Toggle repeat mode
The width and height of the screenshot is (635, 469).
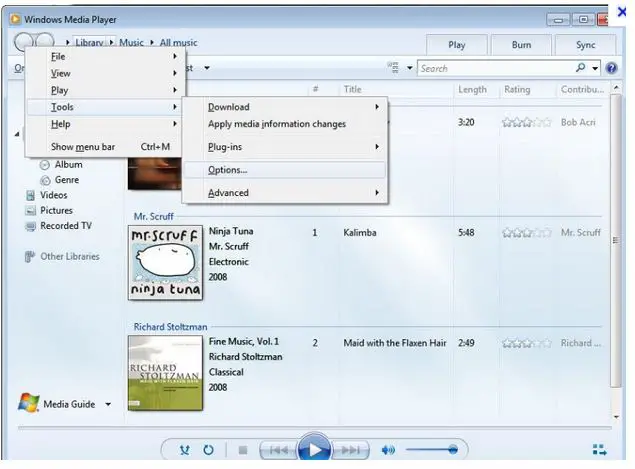pyautogui.click(x=208, y=450)
